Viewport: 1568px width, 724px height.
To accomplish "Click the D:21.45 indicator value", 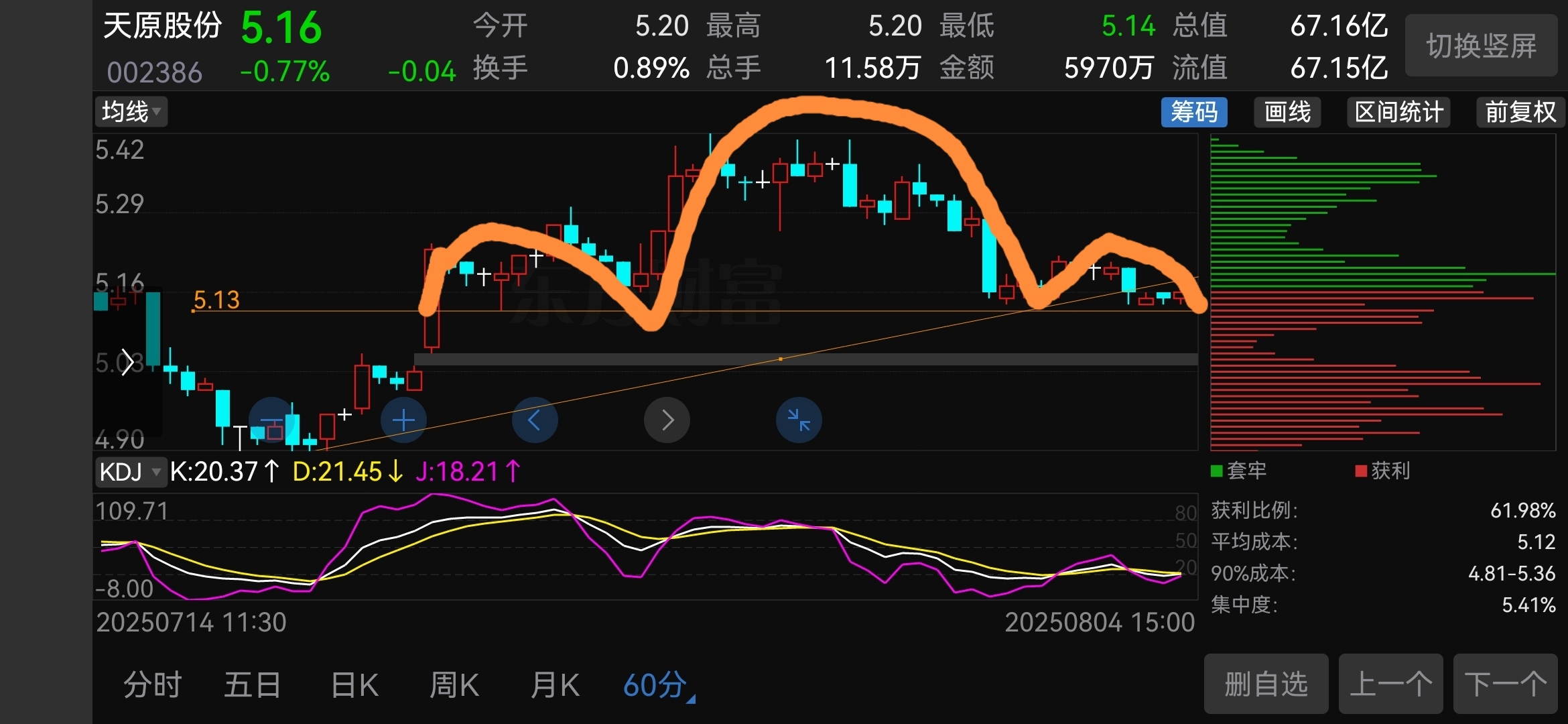I will click(x=348, y=472).
